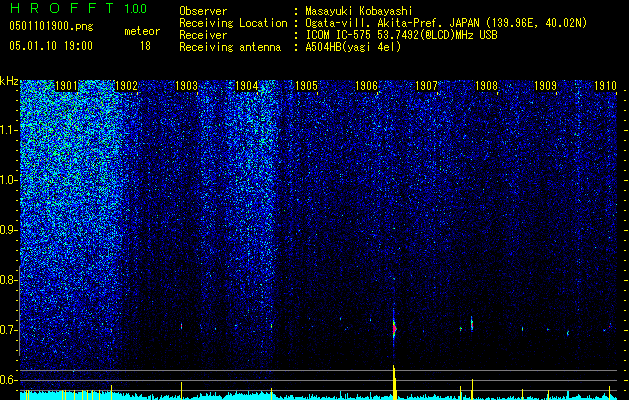The image size is (629, 400).
Task: Click the 1906 time axis marker
Action: [366, 86]
